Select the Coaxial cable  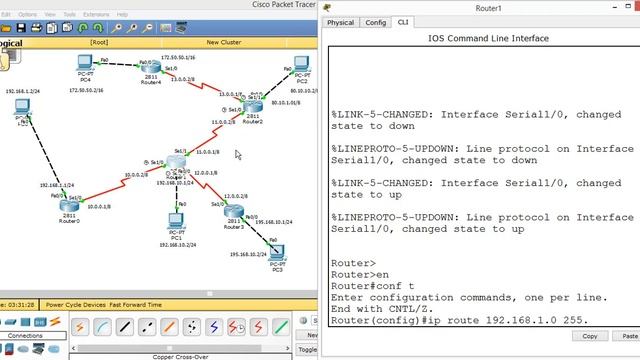pos(214,327)
